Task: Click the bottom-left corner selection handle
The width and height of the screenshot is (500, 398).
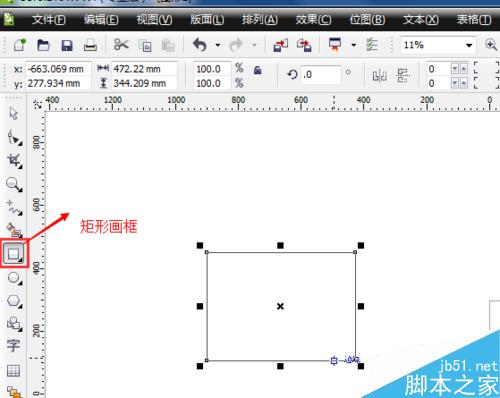Action: (x=200, y=366)
